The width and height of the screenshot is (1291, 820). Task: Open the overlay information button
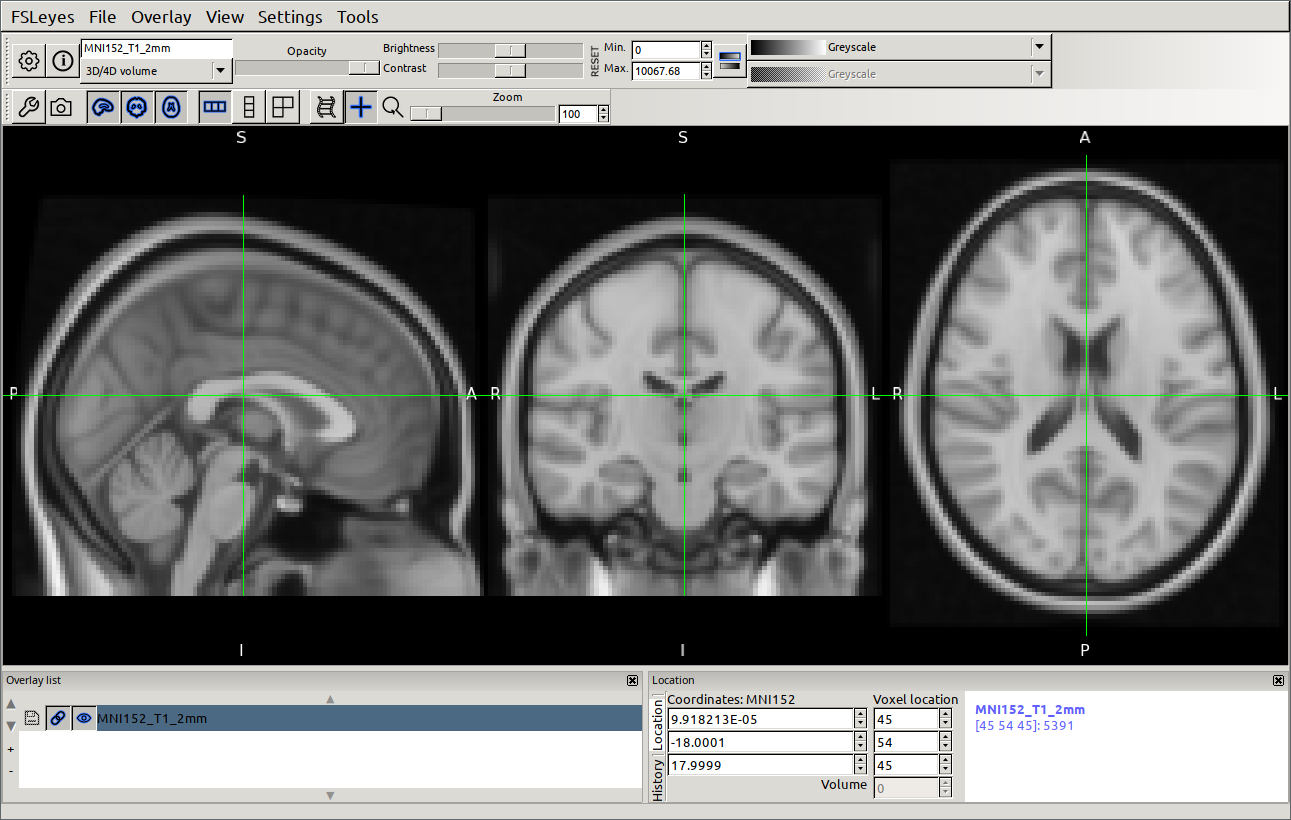pyautogui.click(x=63, y=61)
